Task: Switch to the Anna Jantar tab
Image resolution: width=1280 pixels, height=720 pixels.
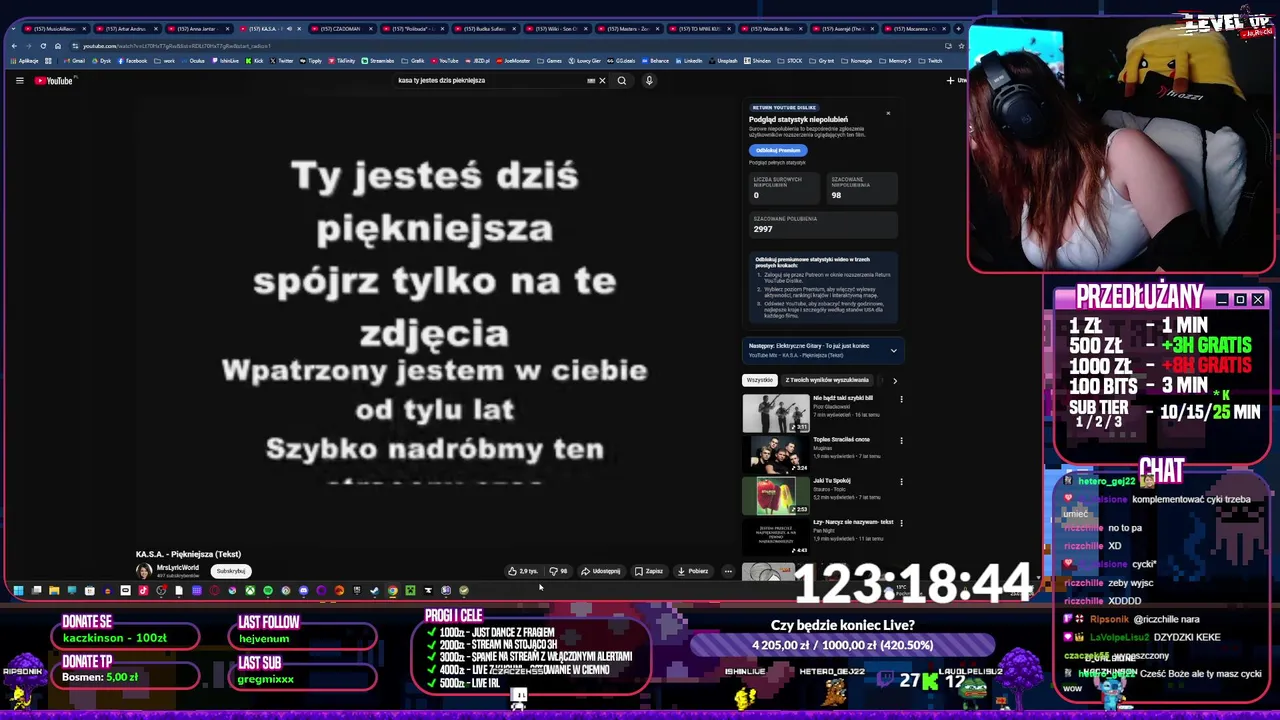Action: click(198, 29)
